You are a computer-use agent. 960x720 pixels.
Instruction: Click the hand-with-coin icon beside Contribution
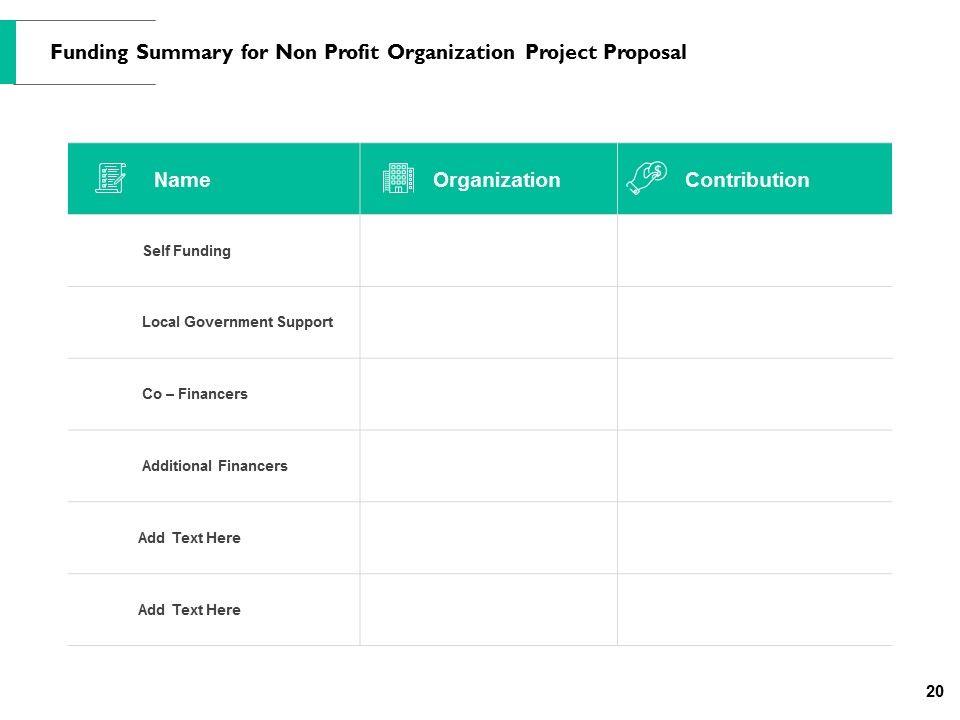tap(647, 176)
